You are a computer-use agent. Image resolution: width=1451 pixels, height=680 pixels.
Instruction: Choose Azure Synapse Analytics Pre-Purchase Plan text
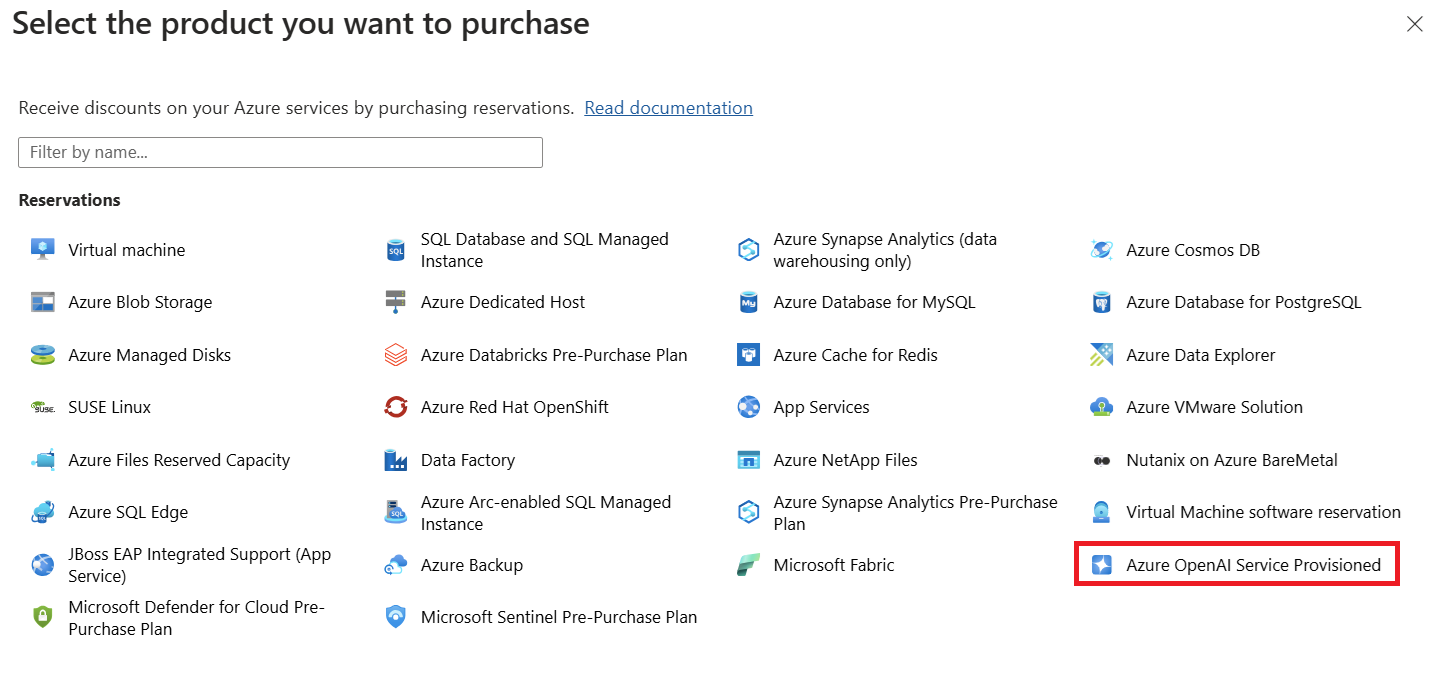tap(915, 512)
